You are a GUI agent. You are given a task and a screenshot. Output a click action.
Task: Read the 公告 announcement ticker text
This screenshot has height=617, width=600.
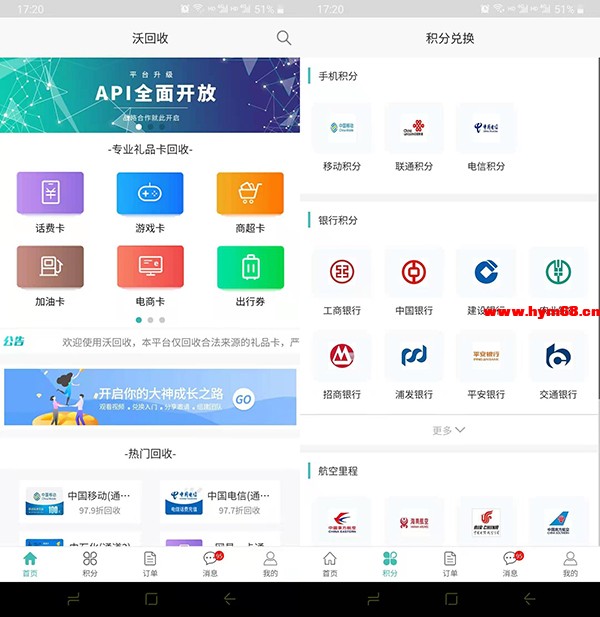(181, 342)
